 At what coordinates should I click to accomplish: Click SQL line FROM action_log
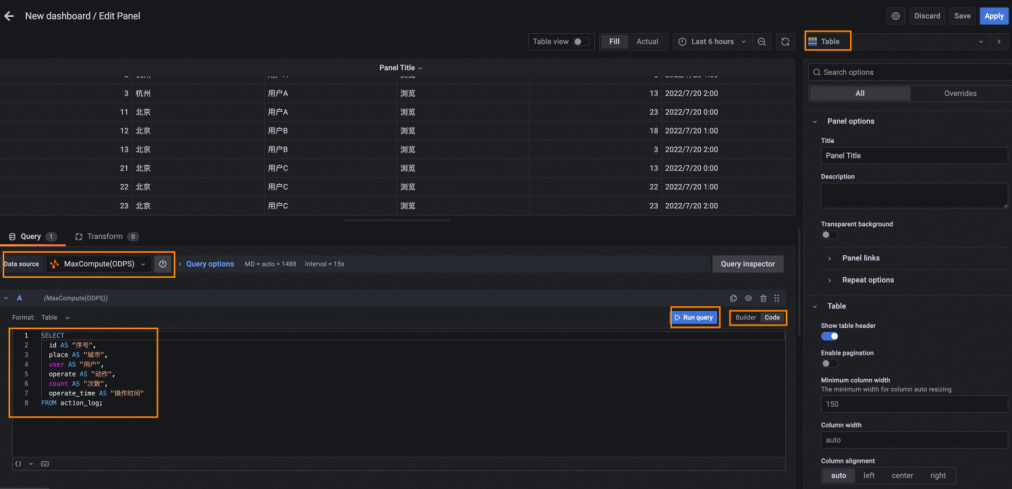(x=72, y=403)
